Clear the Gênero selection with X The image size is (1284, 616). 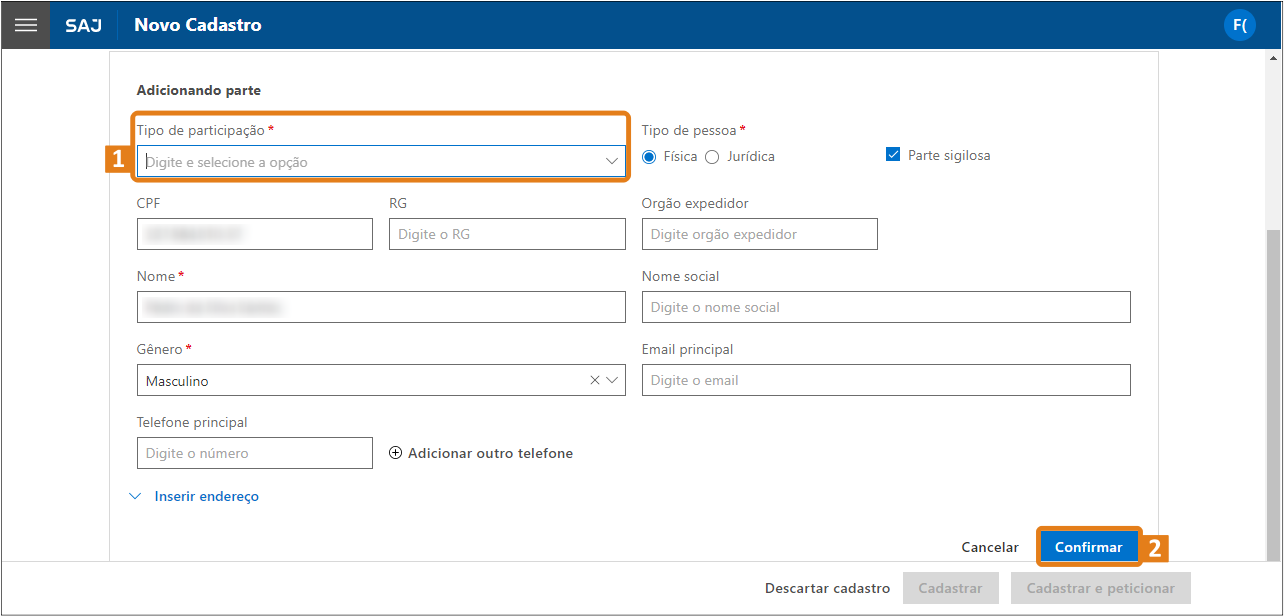pos(595,380)
